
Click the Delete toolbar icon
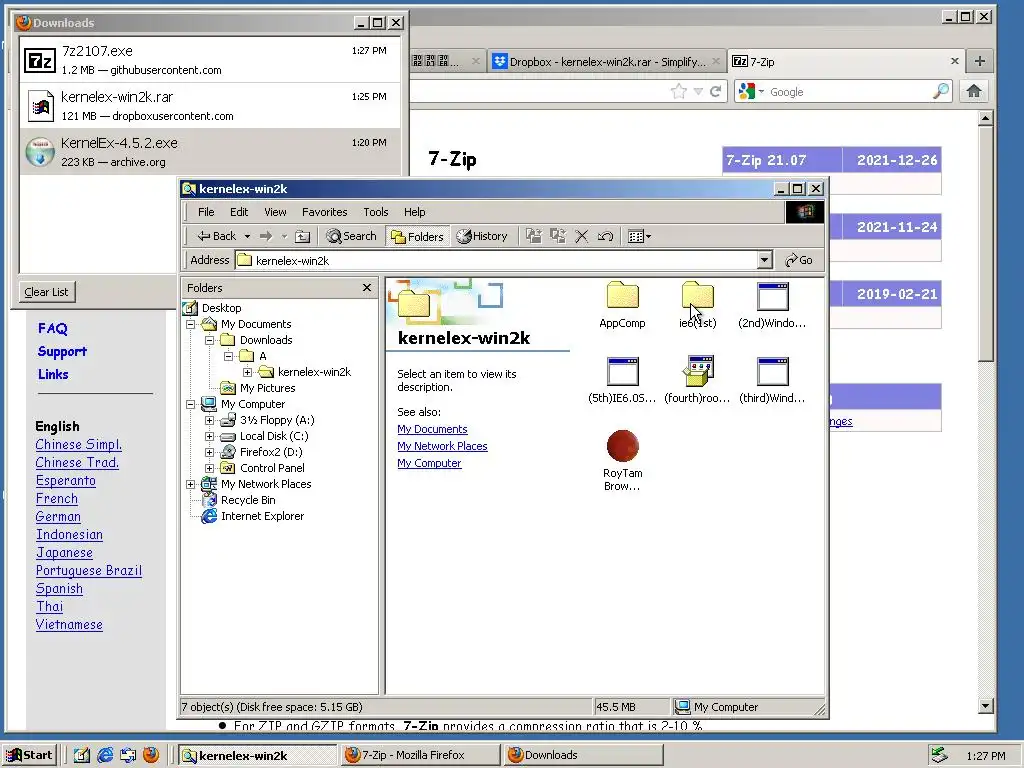tap(581, 236)
